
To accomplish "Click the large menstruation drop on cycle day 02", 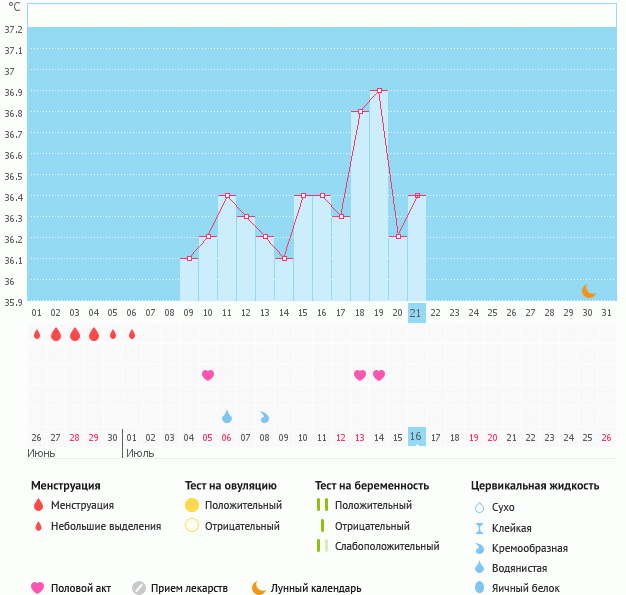I will [x=56, y=334].
